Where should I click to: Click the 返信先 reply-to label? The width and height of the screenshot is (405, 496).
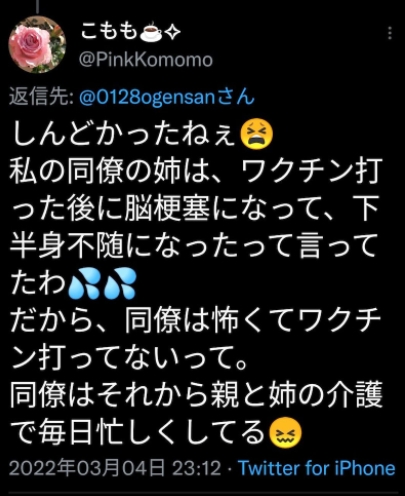(x=41, y=97)
